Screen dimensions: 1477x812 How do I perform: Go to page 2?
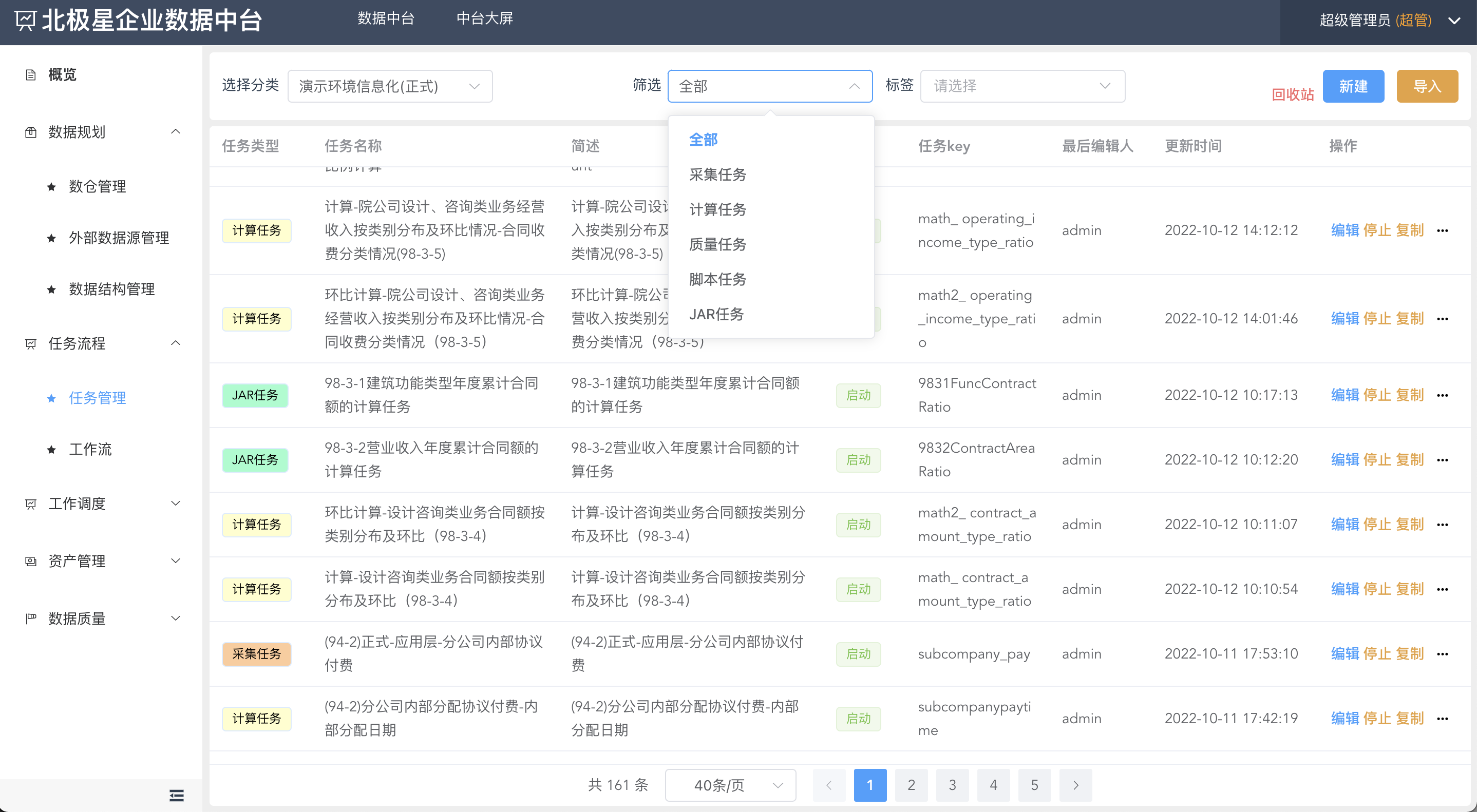(911, 785)
